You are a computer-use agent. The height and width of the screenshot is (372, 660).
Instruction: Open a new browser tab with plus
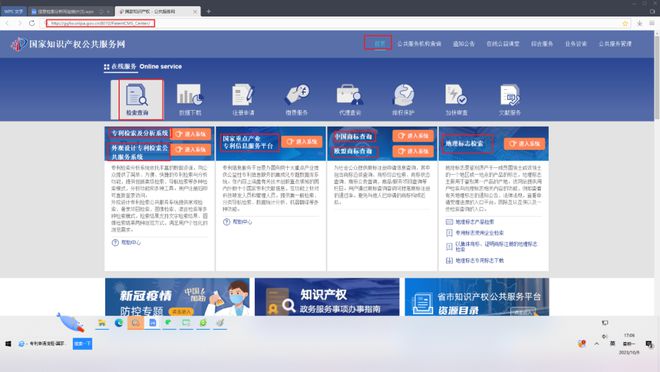pyautogui.click(x=208, y=11)
